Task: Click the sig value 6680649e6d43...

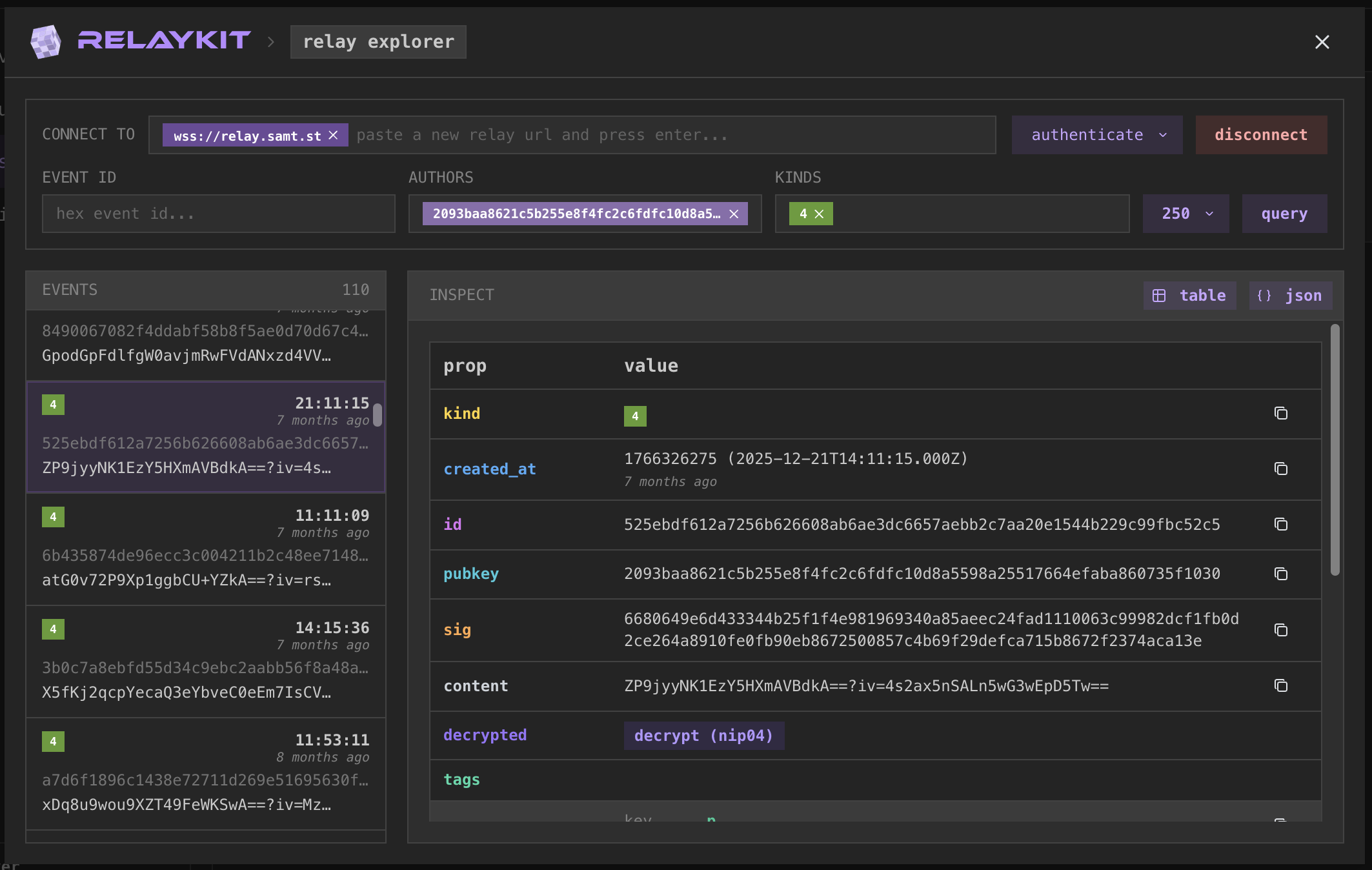Action: point(931,630)
